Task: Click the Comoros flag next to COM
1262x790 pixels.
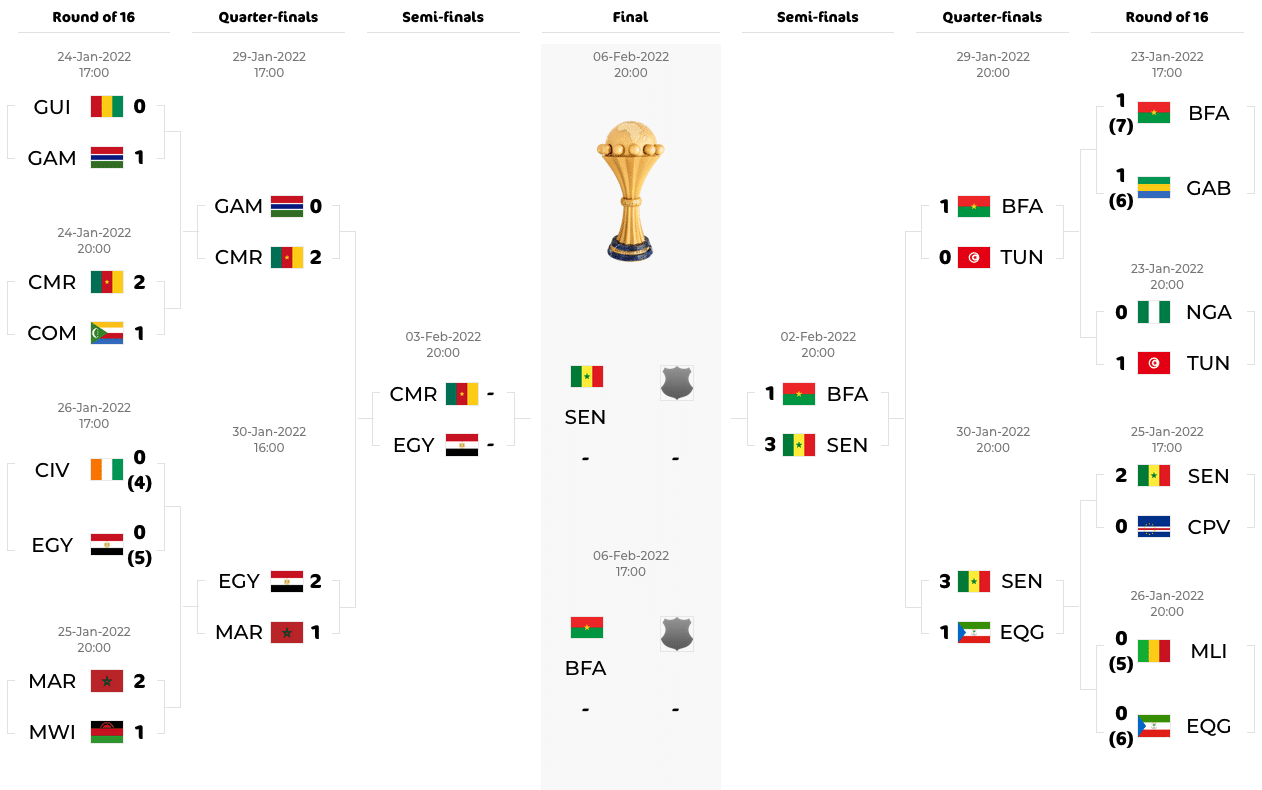Action: (x=107, y=333)
